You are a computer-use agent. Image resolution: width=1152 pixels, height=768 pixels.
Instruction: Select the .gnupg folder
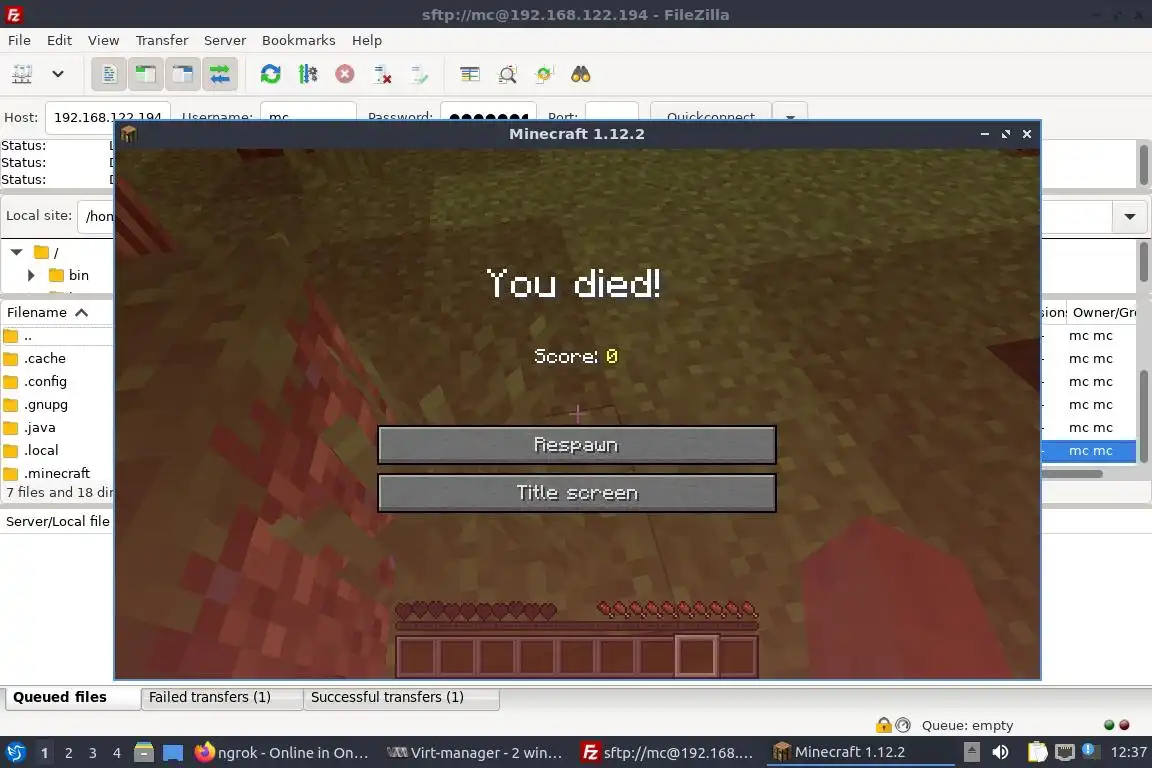pos(46,404)
